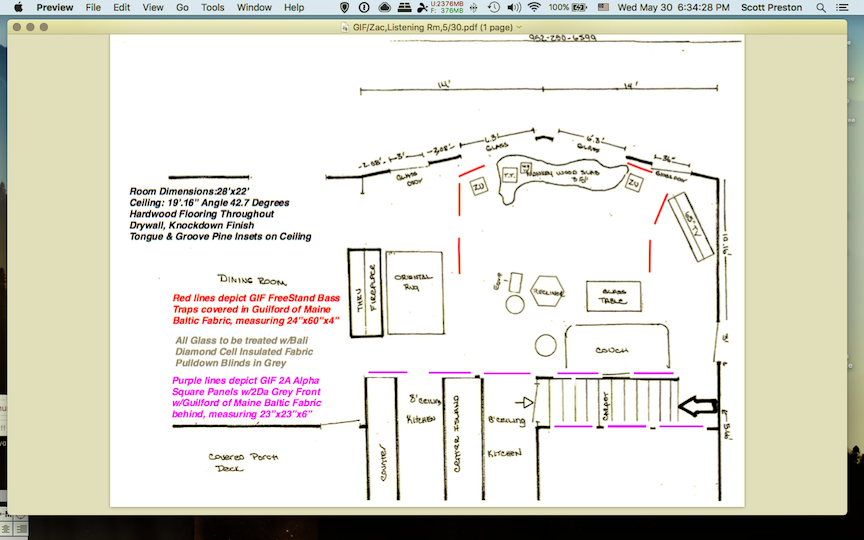The height and width of the screenshot is (540, 864).
Task: Click the 'Glass Table' box in the plan
Action: coord(613,296)
